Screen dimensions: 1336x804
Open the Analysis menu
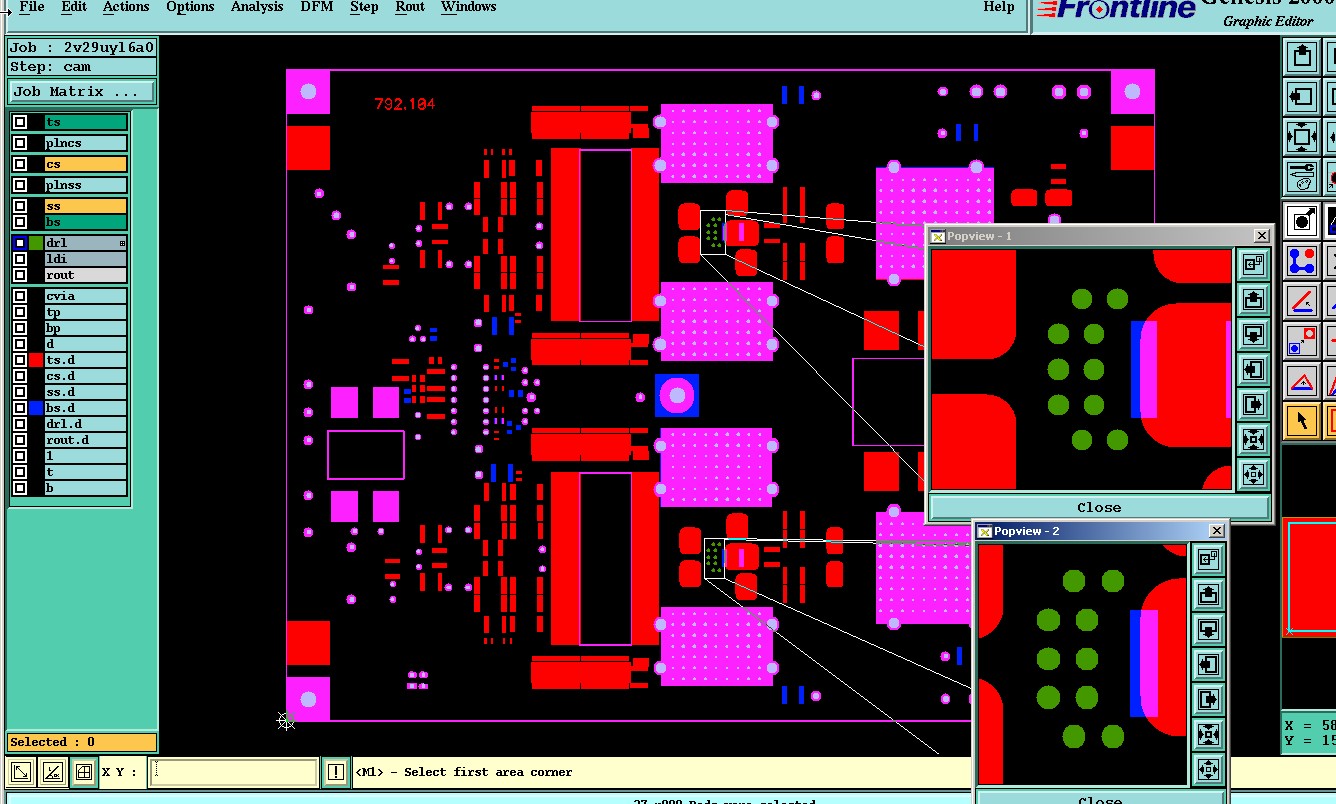257,7
